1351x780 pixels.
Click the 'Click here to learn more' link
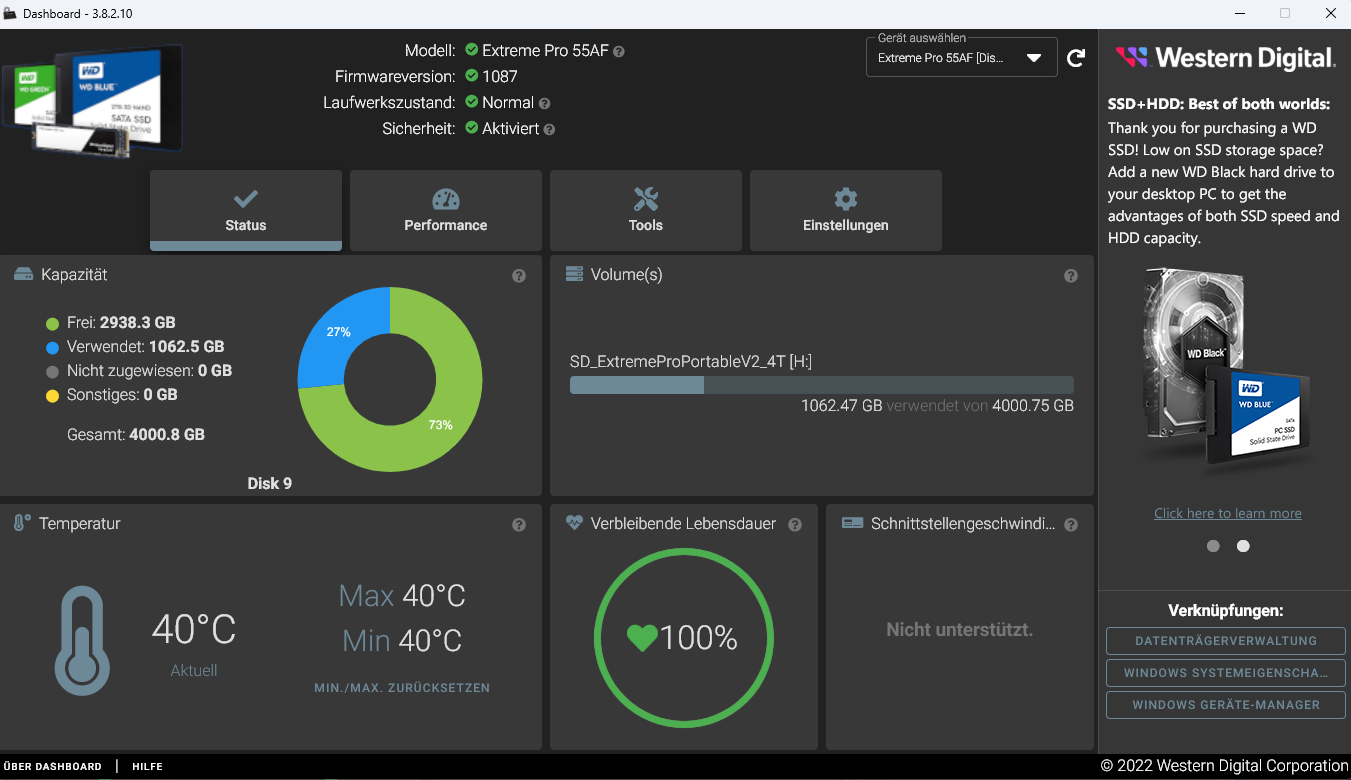(1228, 513)
